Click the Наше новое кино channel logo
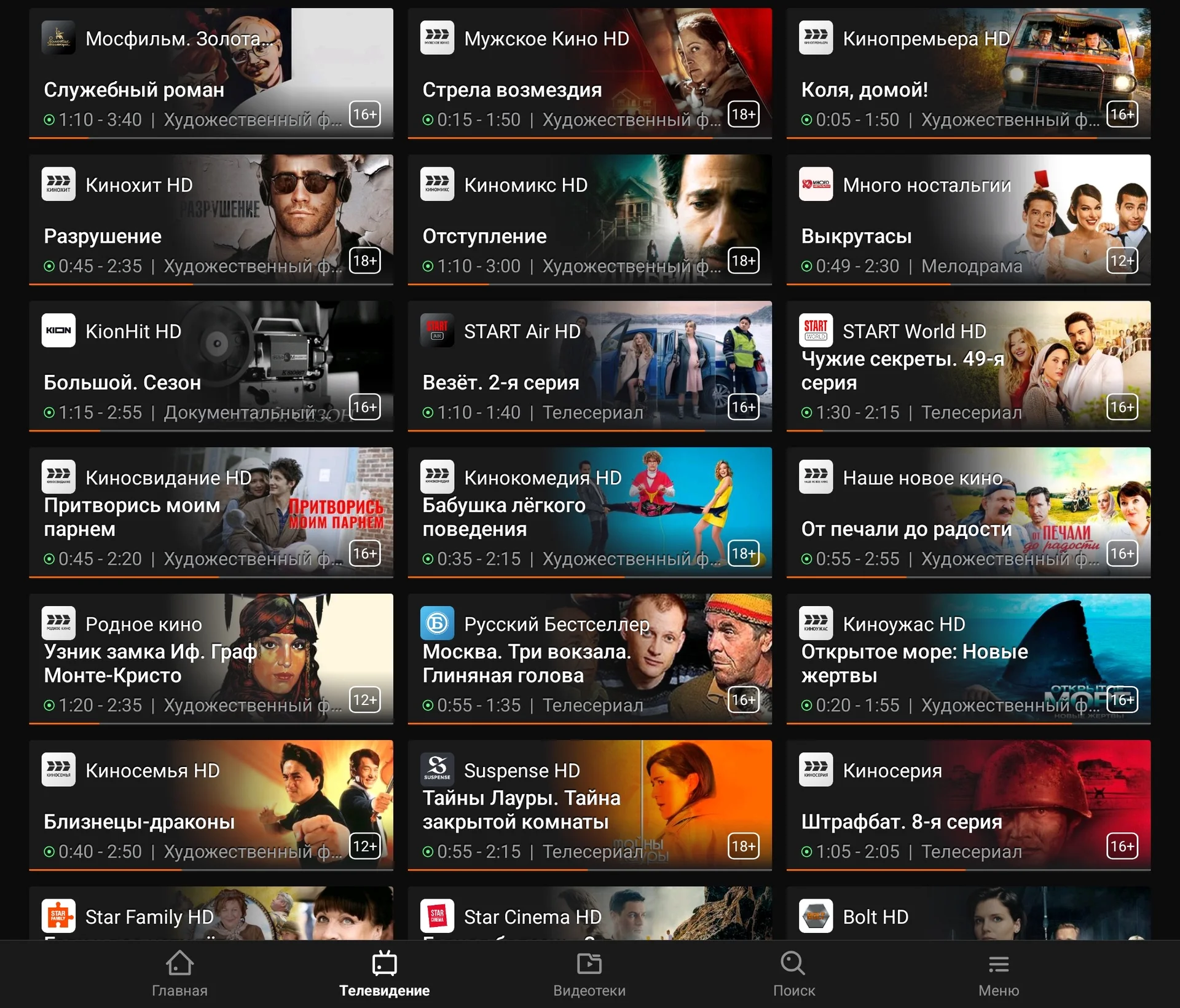This screenshot has height=1008, width=1180. 816,476
